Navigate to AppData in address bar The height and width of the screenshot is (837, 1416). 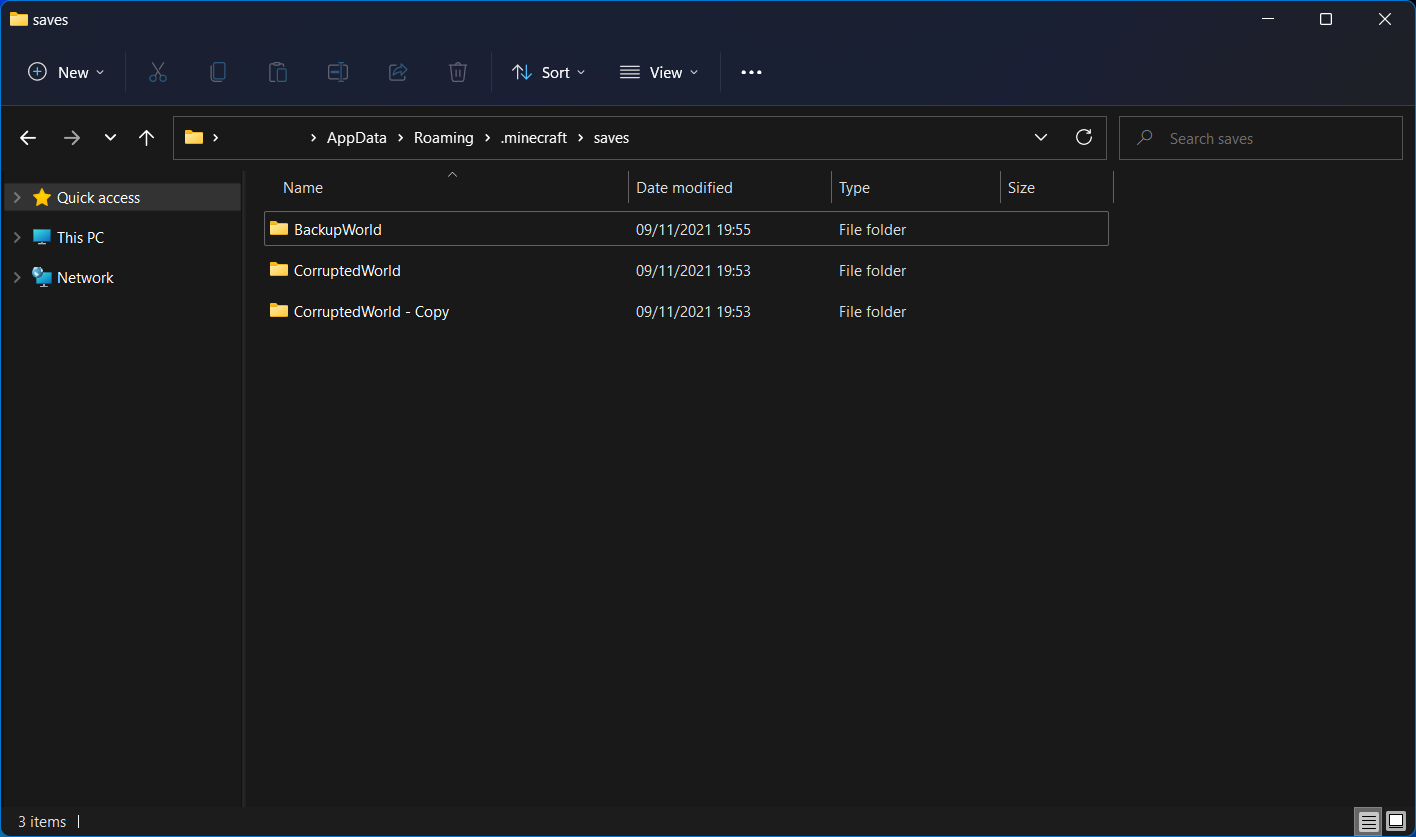[x=356, y=138]
